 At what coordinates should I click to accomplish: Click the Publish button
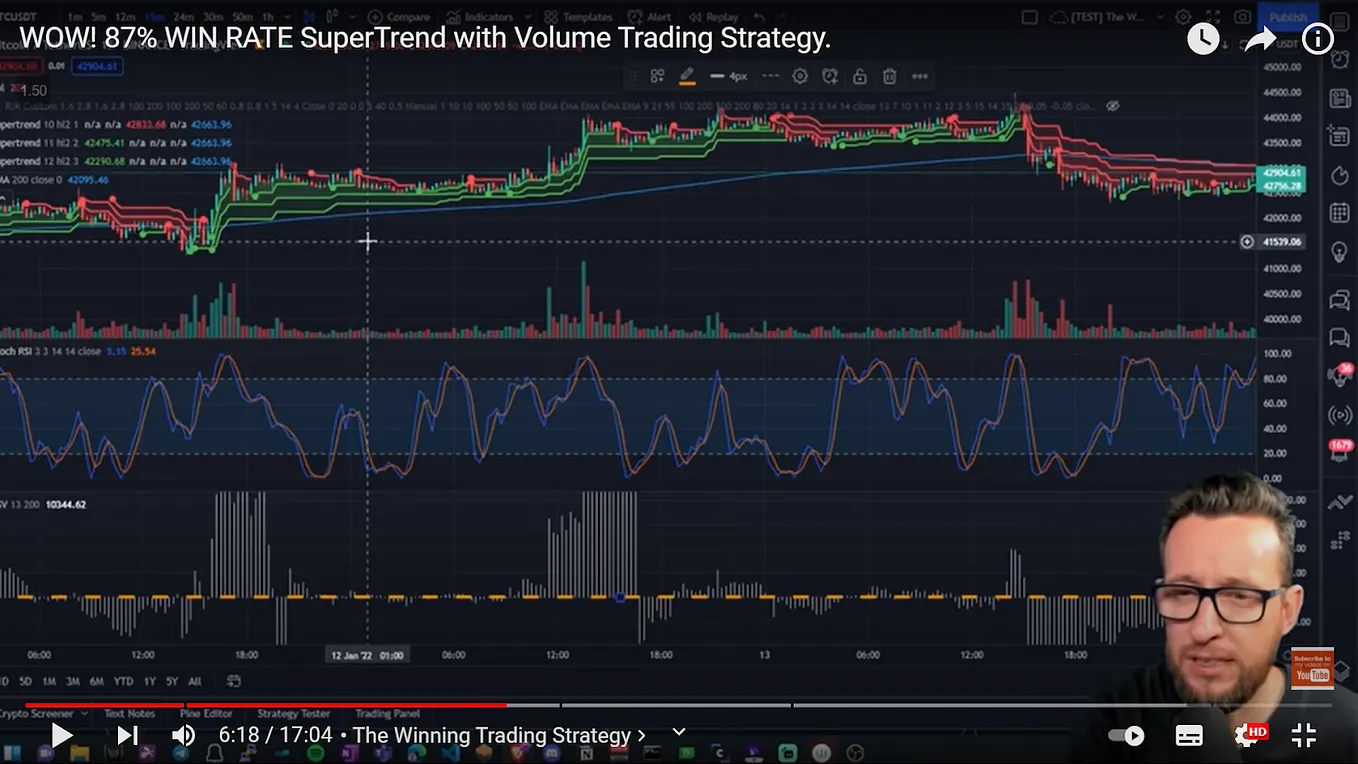1288,17
